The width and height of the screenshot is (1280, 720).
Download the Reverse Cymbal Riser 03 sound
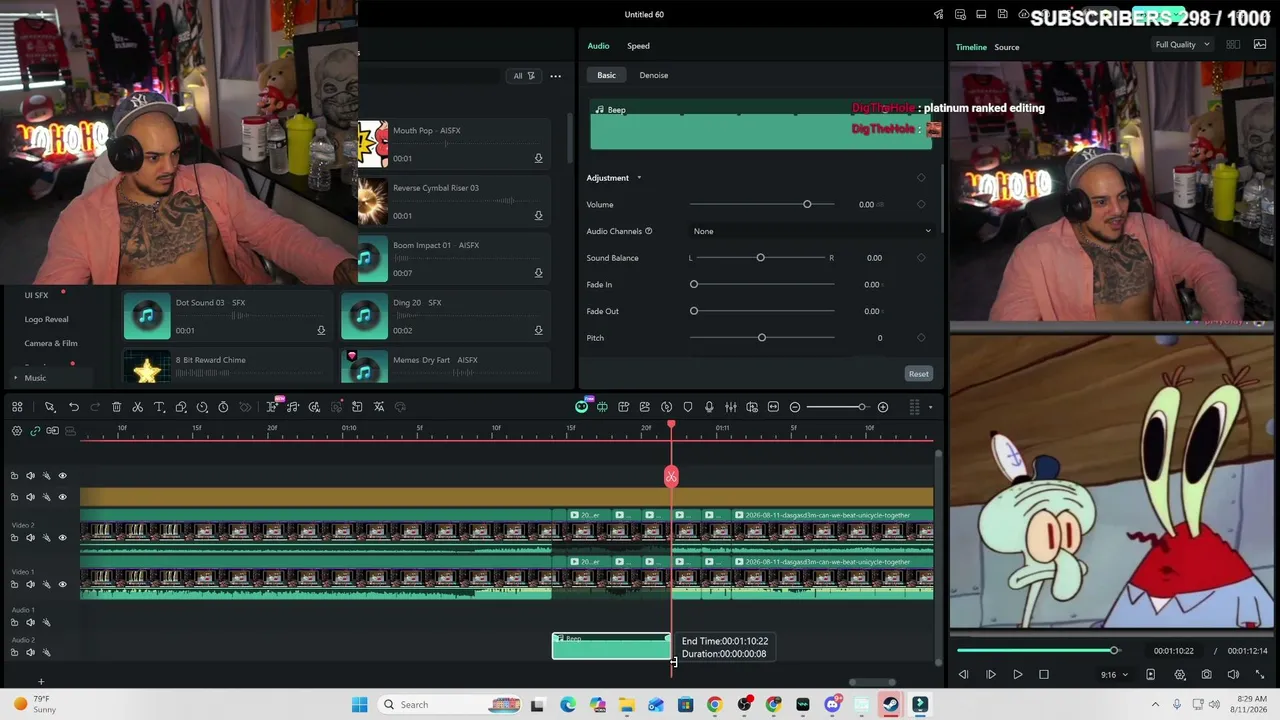[538, 215]
